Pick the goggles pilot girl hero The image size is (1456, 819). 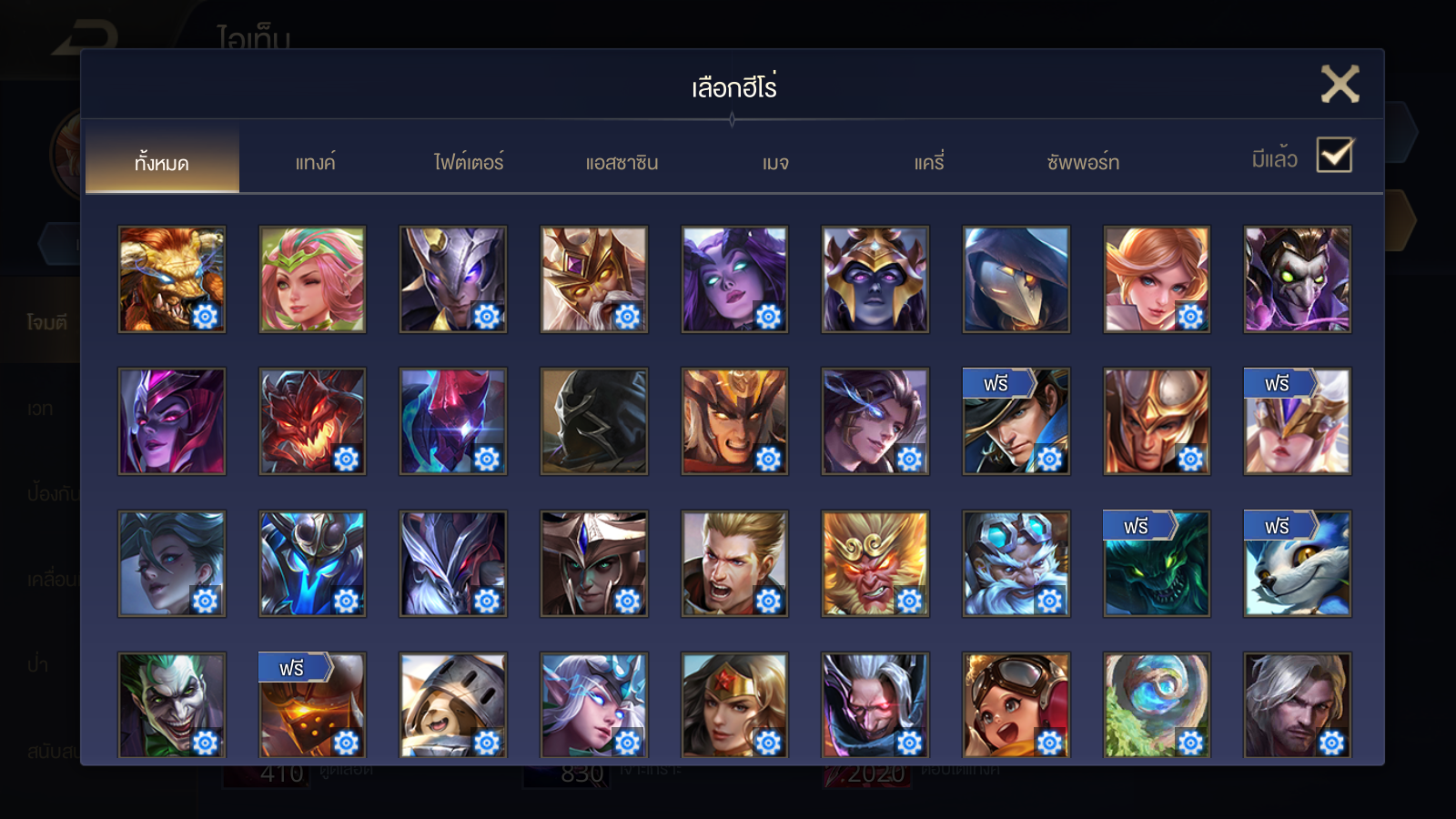coord(1016,704)
